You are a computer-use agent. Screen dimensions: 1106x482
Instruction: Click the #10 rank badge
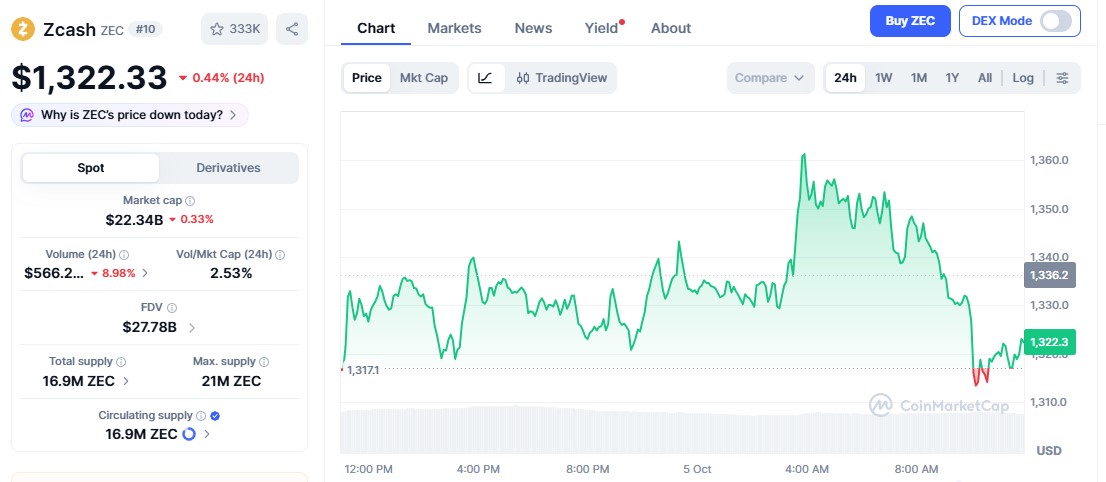(146, 29)
